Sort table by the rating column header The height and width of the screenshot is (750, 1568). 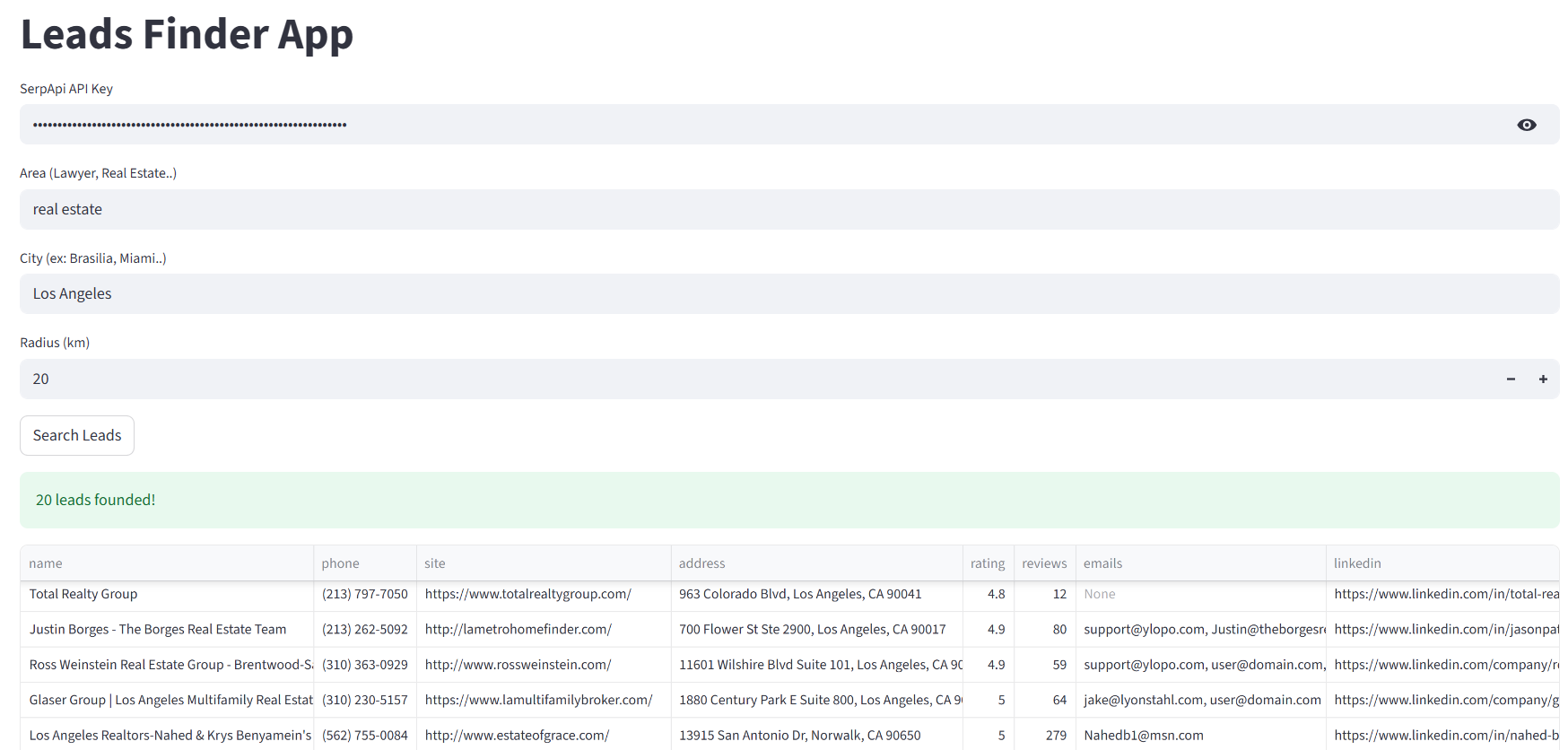988,563
